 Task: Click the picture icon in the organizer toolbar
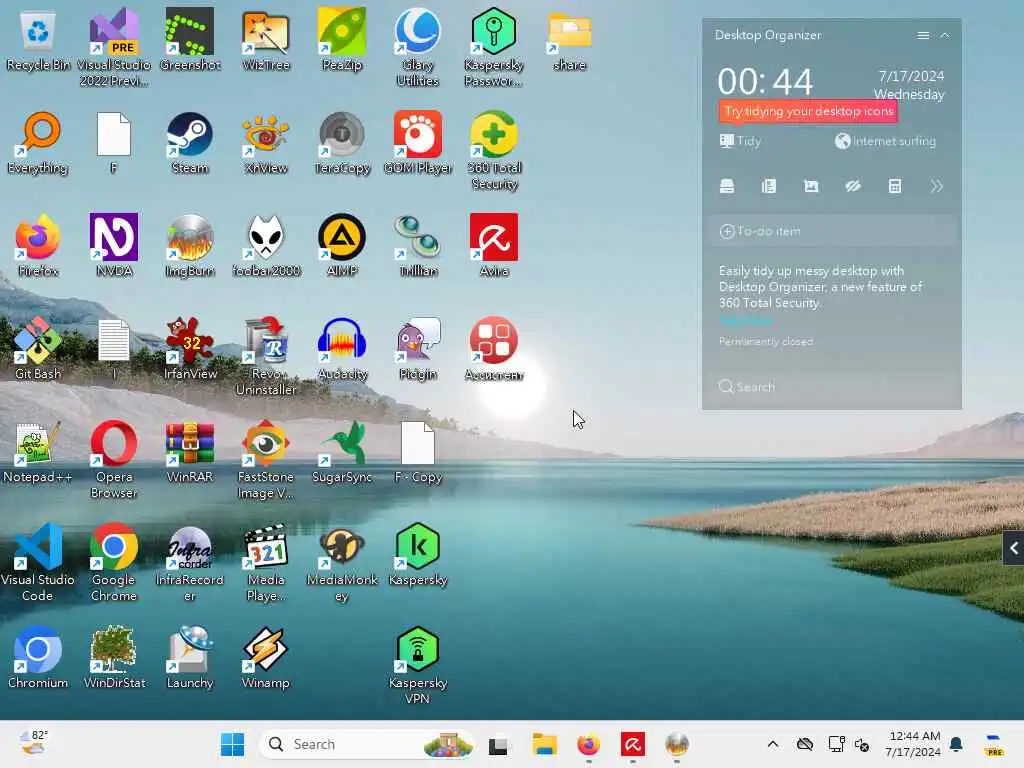pyautogui.click(x=811, y=187)
